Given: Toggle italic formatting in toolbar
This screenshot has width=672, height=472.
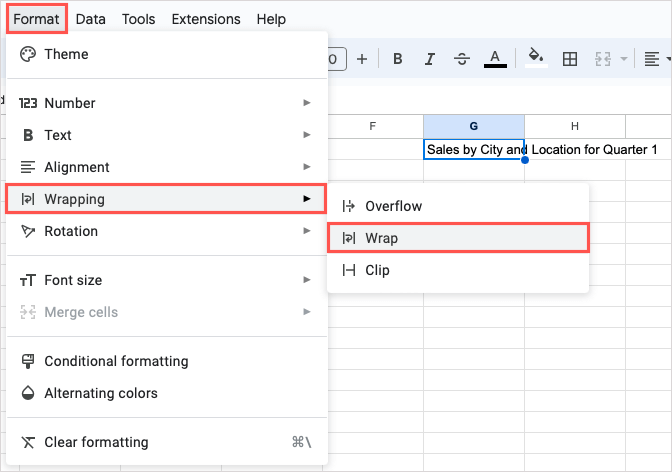Looking at the screenshot, I should click(x=429, y=59).
